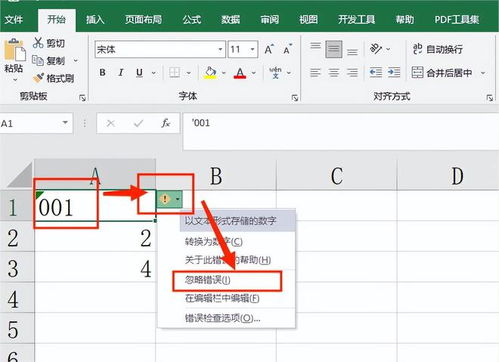Choose 在编辑栏中编辑(F) menu item
499x362 pixels.
[222, 298]
